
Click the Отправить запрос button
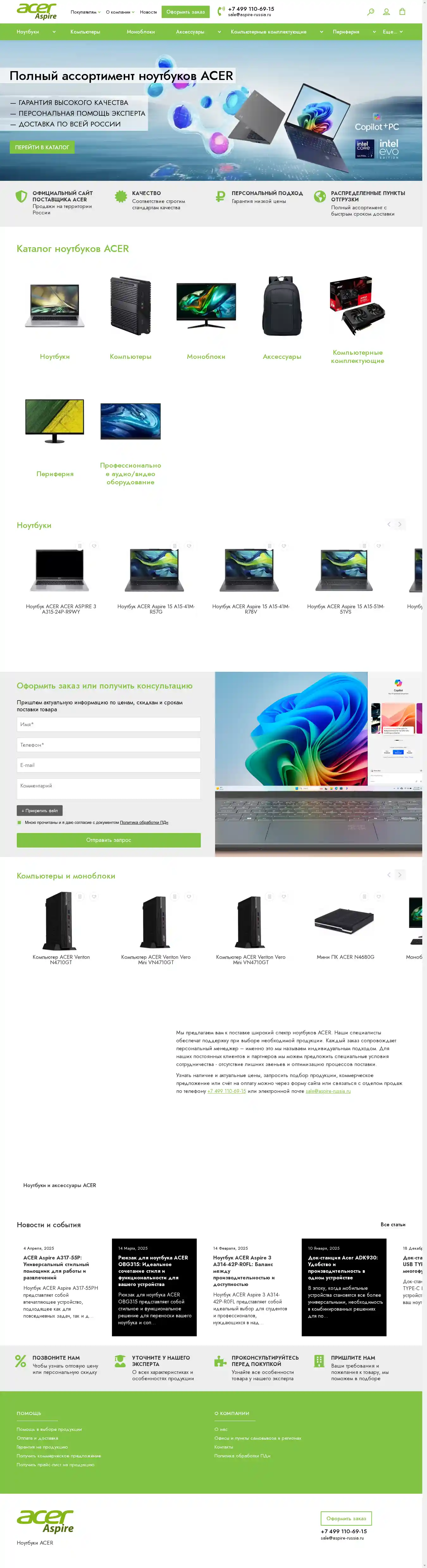pos(108,840)
